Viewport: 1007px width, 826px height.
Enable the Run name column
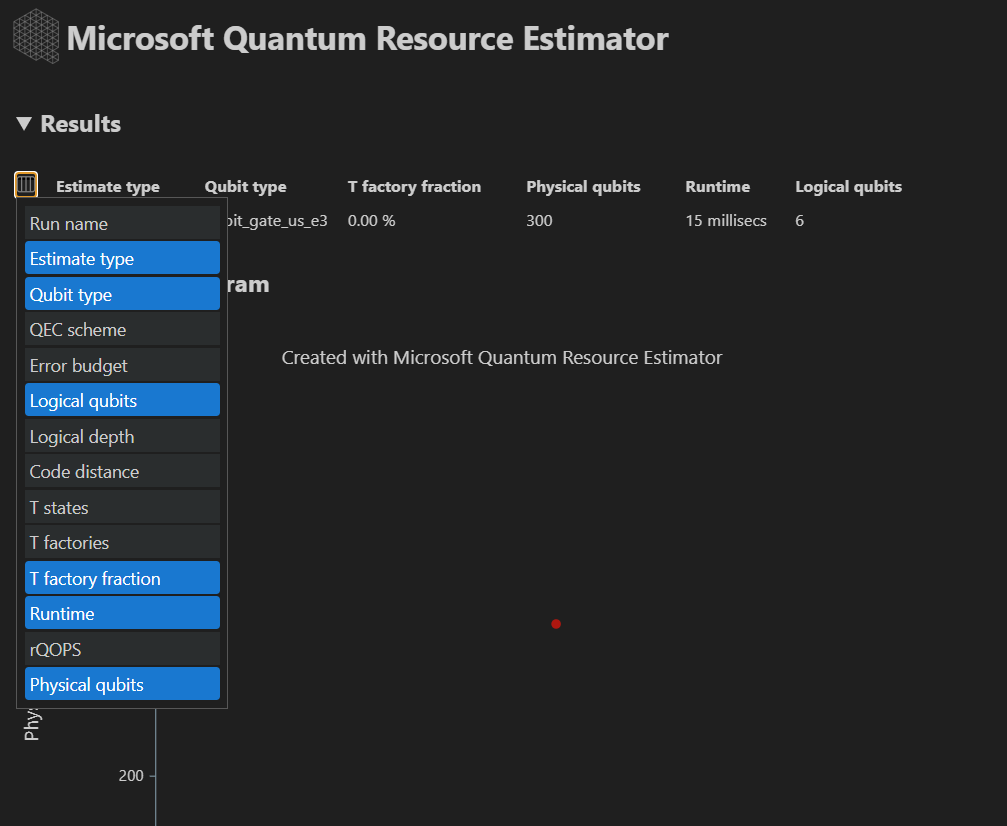coord(122,222)
